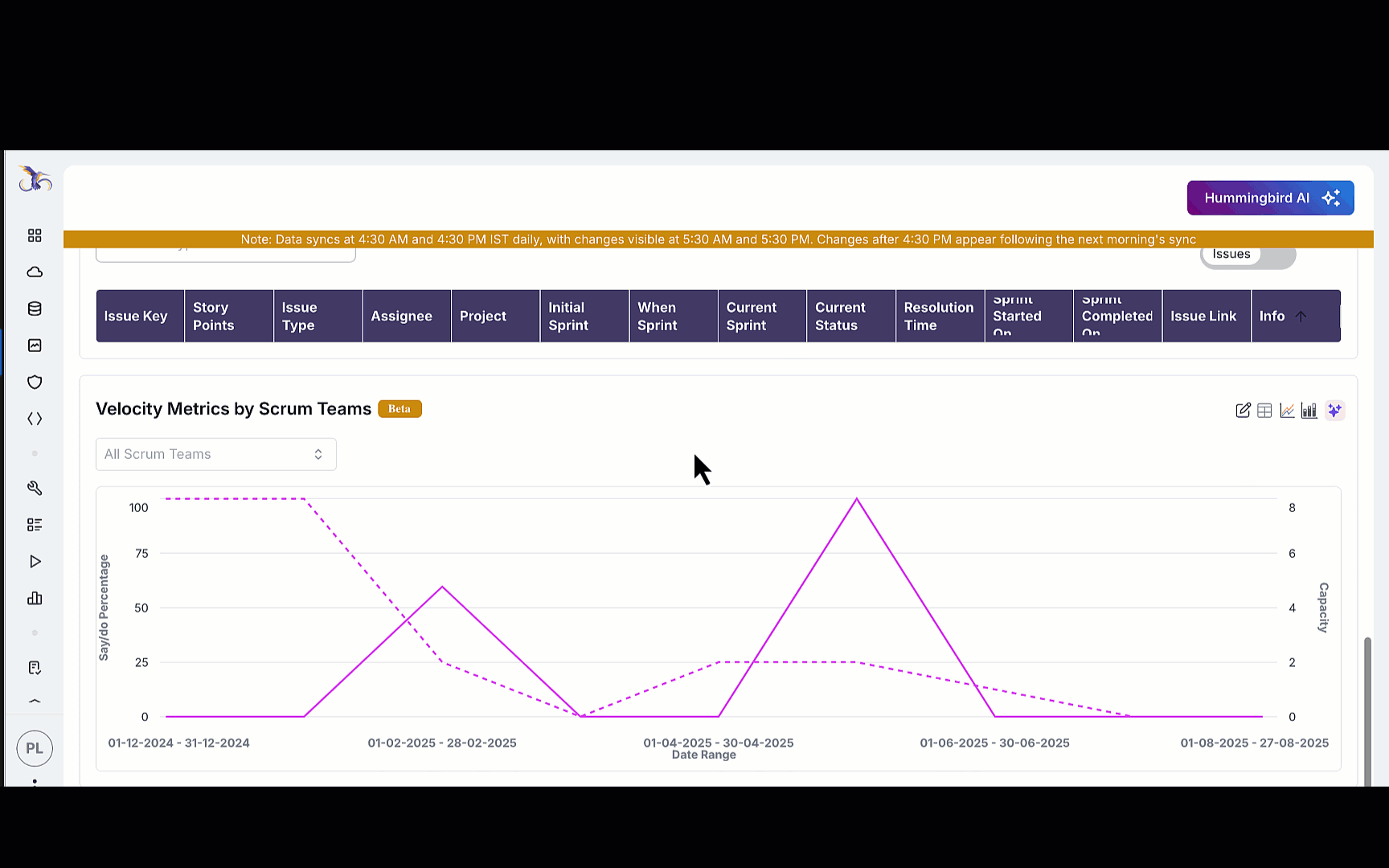
Task: Open the dashboard grid icon in sidebar
Action: point(35,235)
